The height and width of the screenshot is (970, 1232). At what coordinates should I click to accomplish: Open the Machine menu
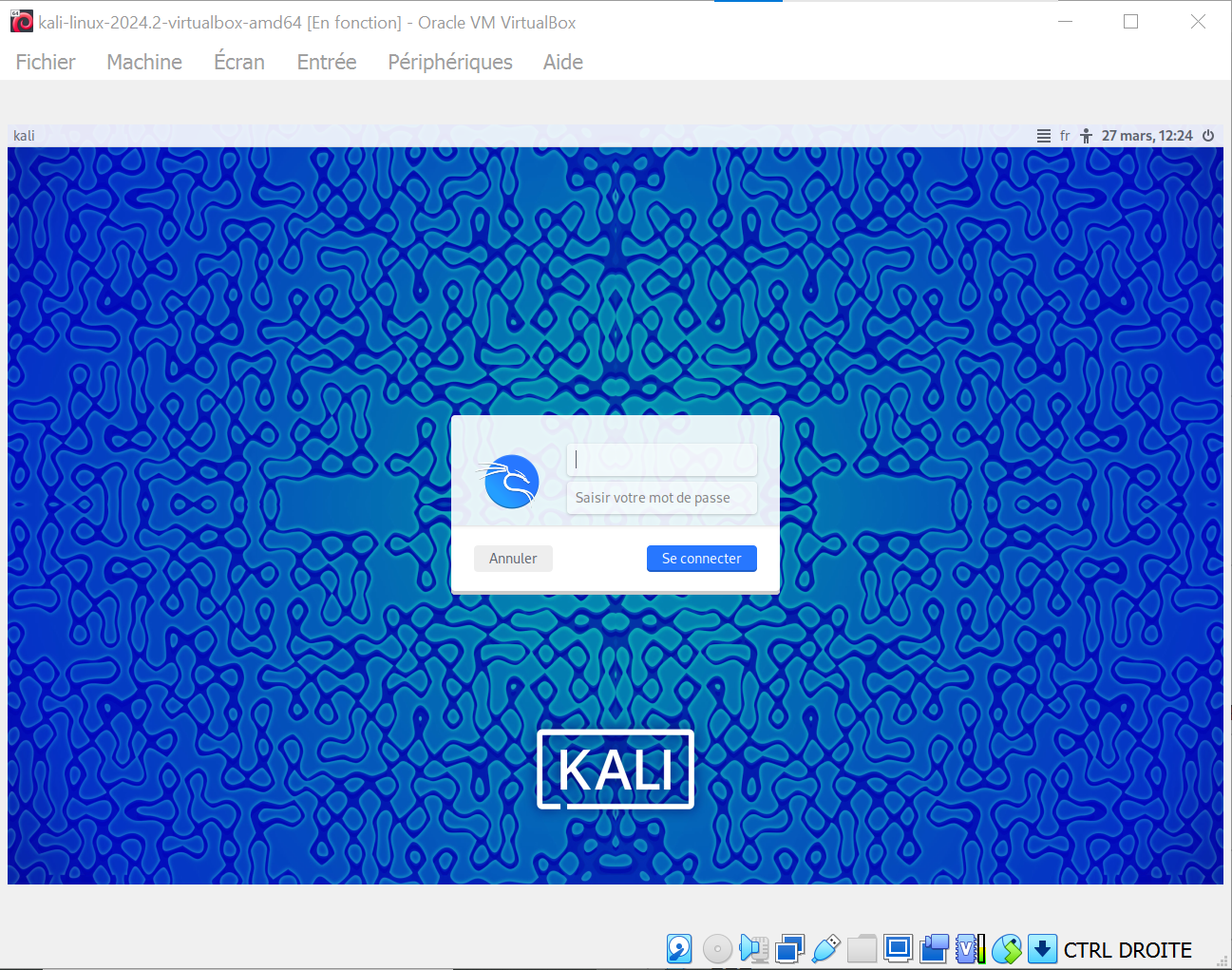(x=143, y=62)
